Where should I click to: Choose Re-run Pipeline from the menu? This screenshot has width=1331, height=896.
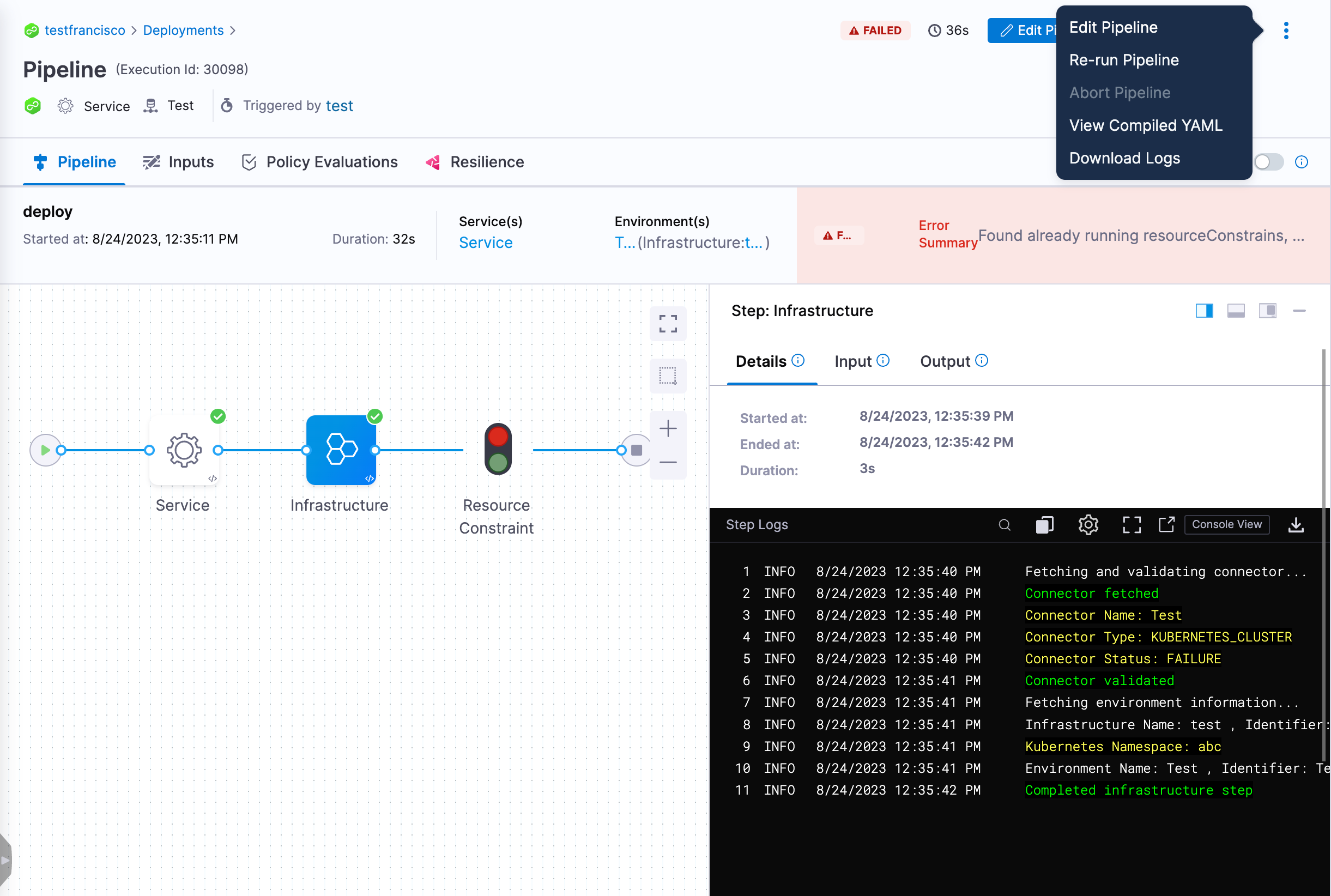click(1123, 60)
